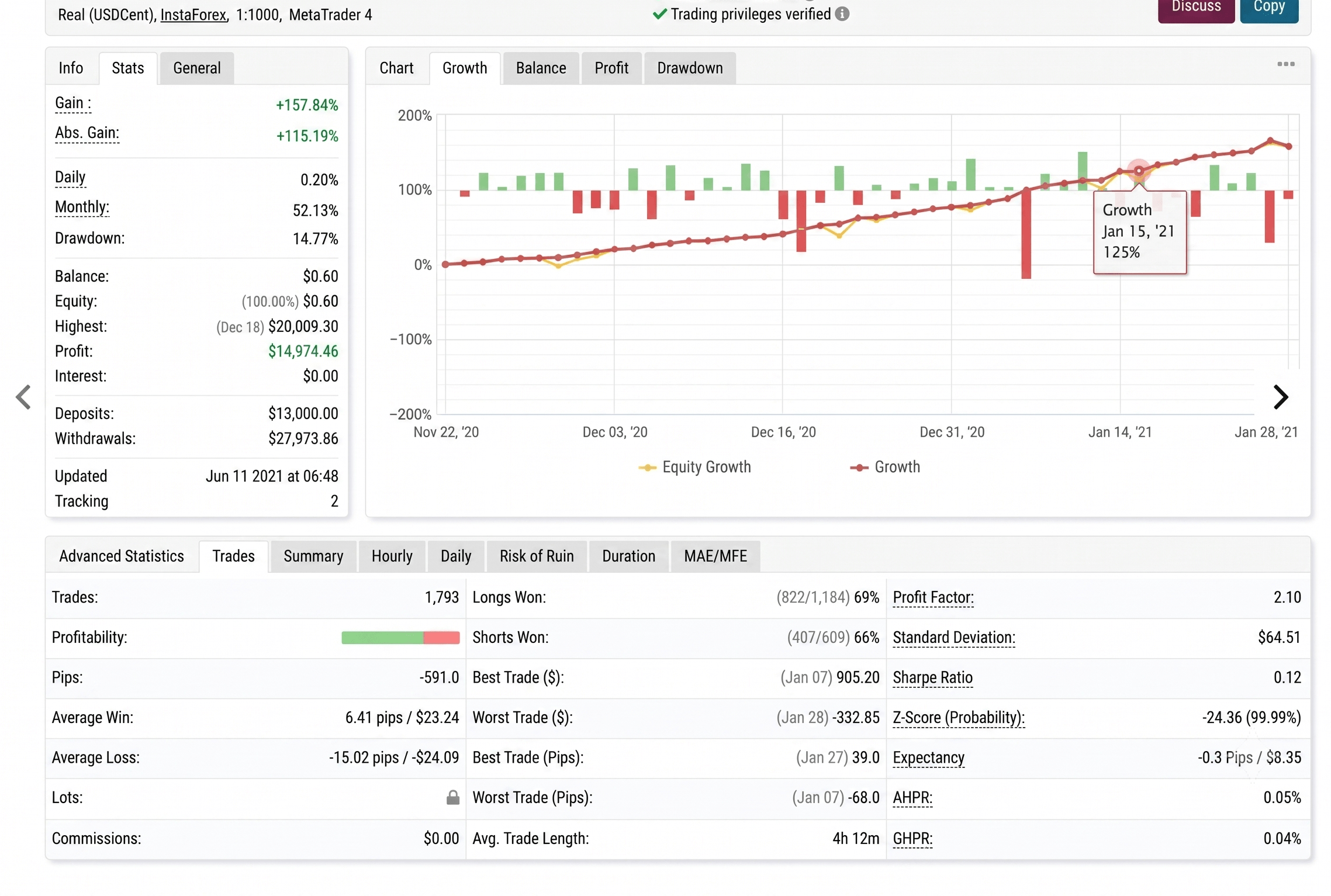This screenshot has height=896, width=1331.
Task: Go to next system with right arrow
Action: 1280,397
